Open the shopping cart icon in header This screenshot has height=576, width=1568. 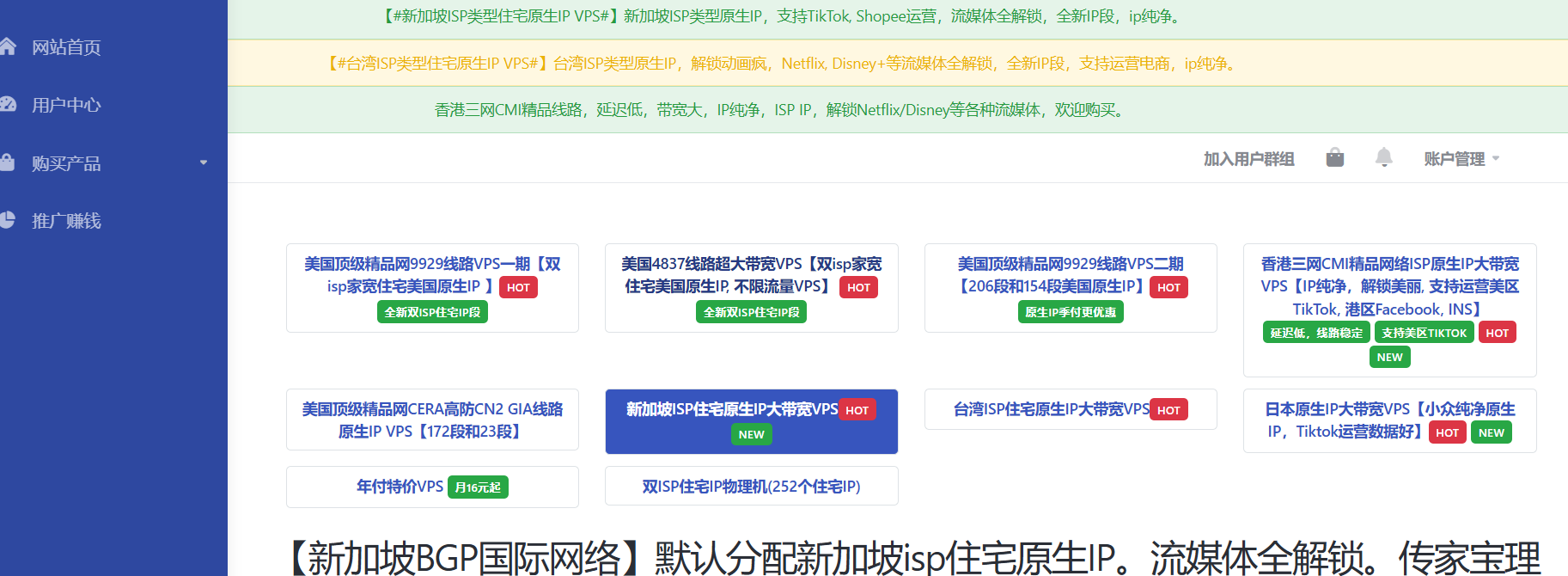point(1334,158)
